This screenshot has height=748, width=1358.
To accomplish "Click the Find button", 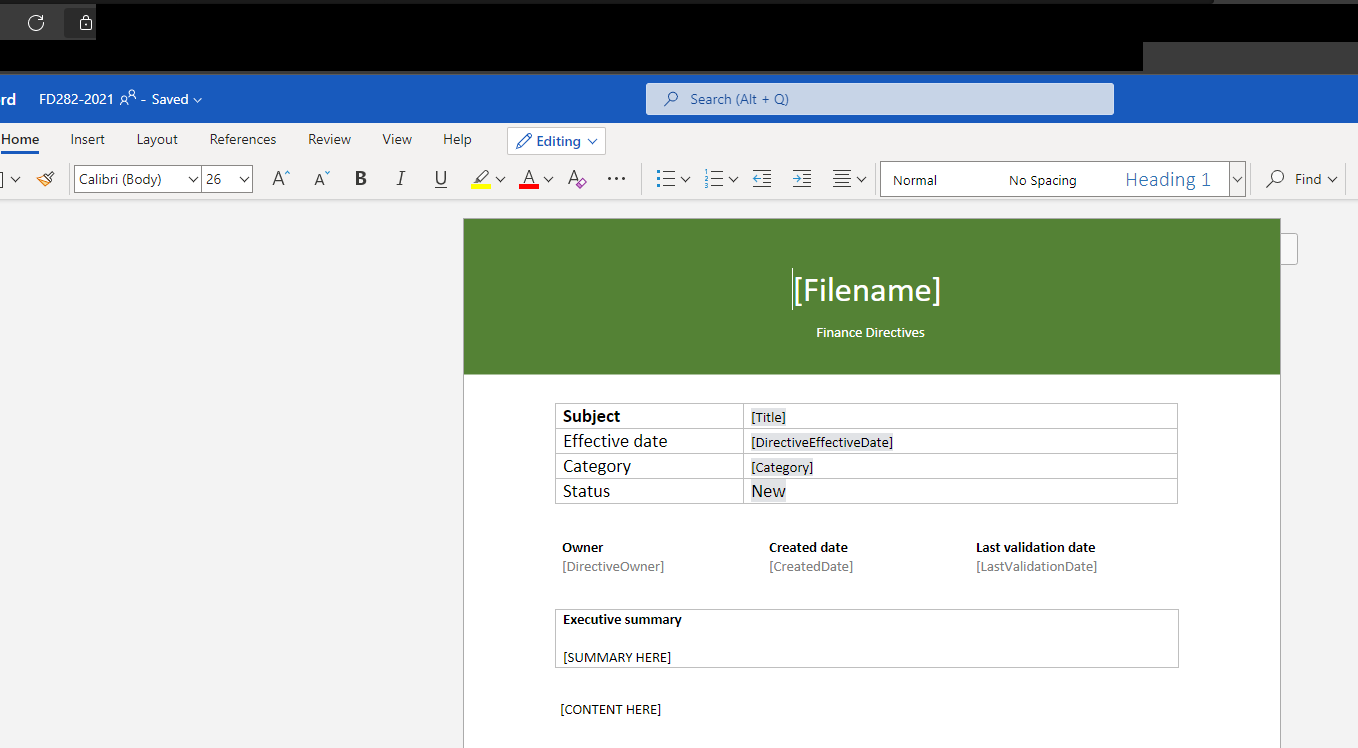I will (1302, 179).
